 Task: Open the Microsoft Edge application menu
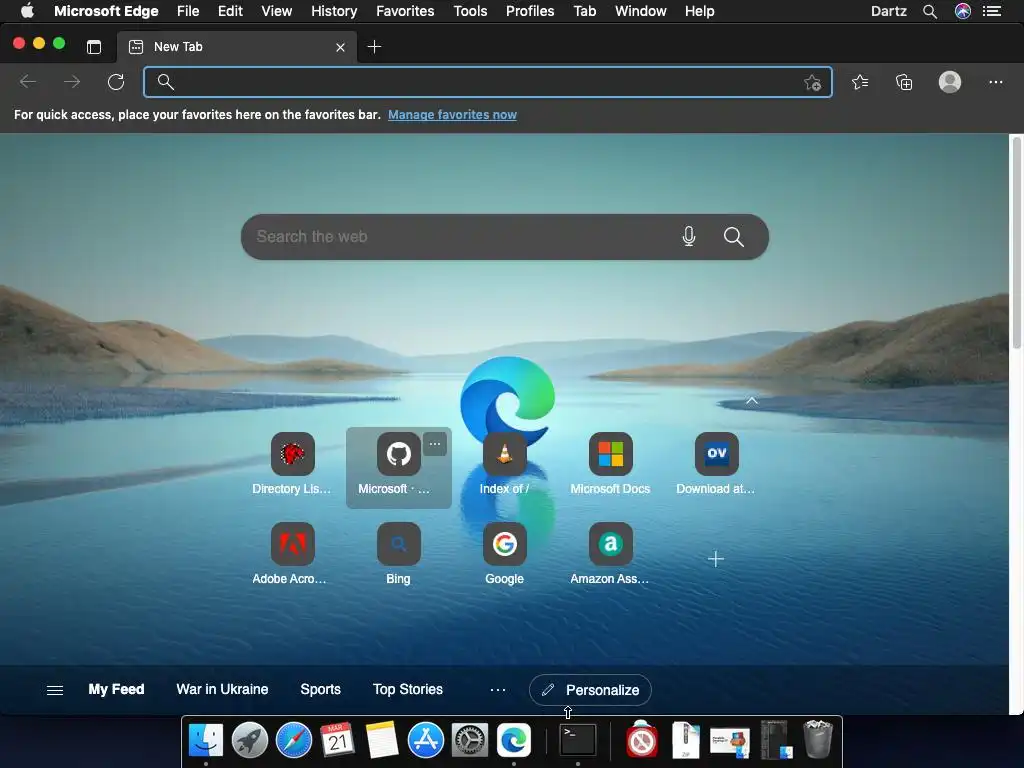click(x=106, y=11)
